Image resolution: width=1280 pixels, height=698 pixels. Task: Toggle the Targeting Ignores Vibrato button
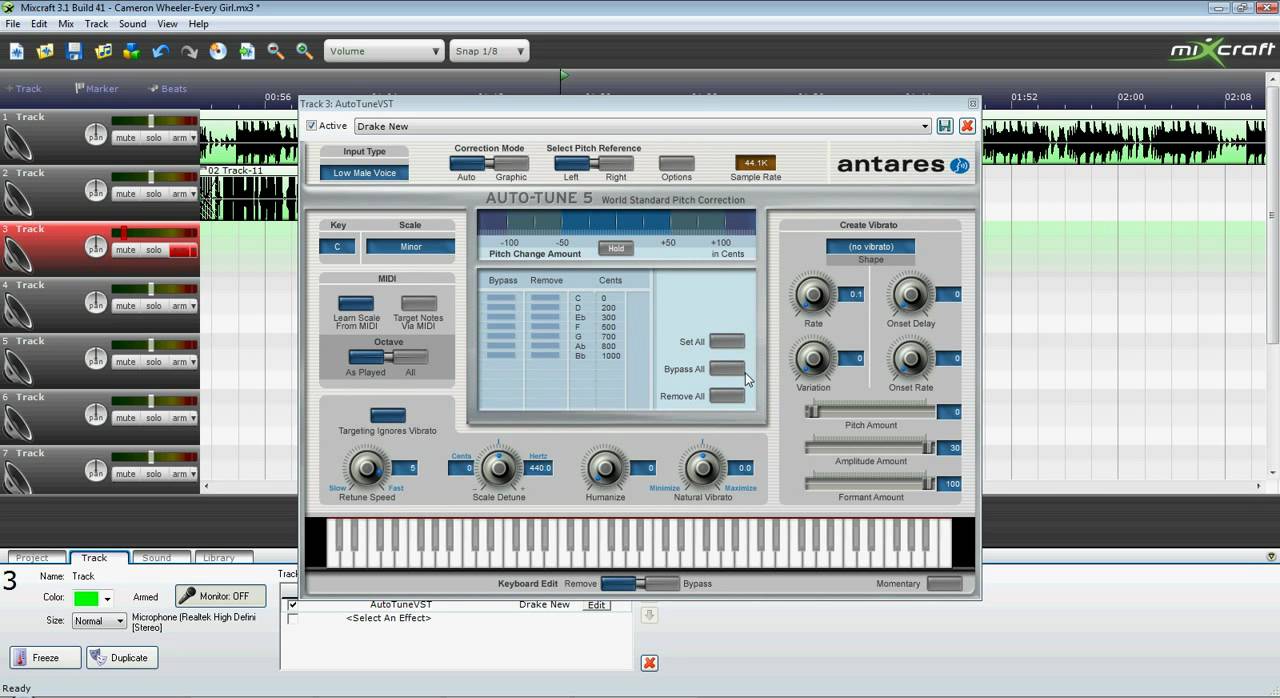pos(387,415)
